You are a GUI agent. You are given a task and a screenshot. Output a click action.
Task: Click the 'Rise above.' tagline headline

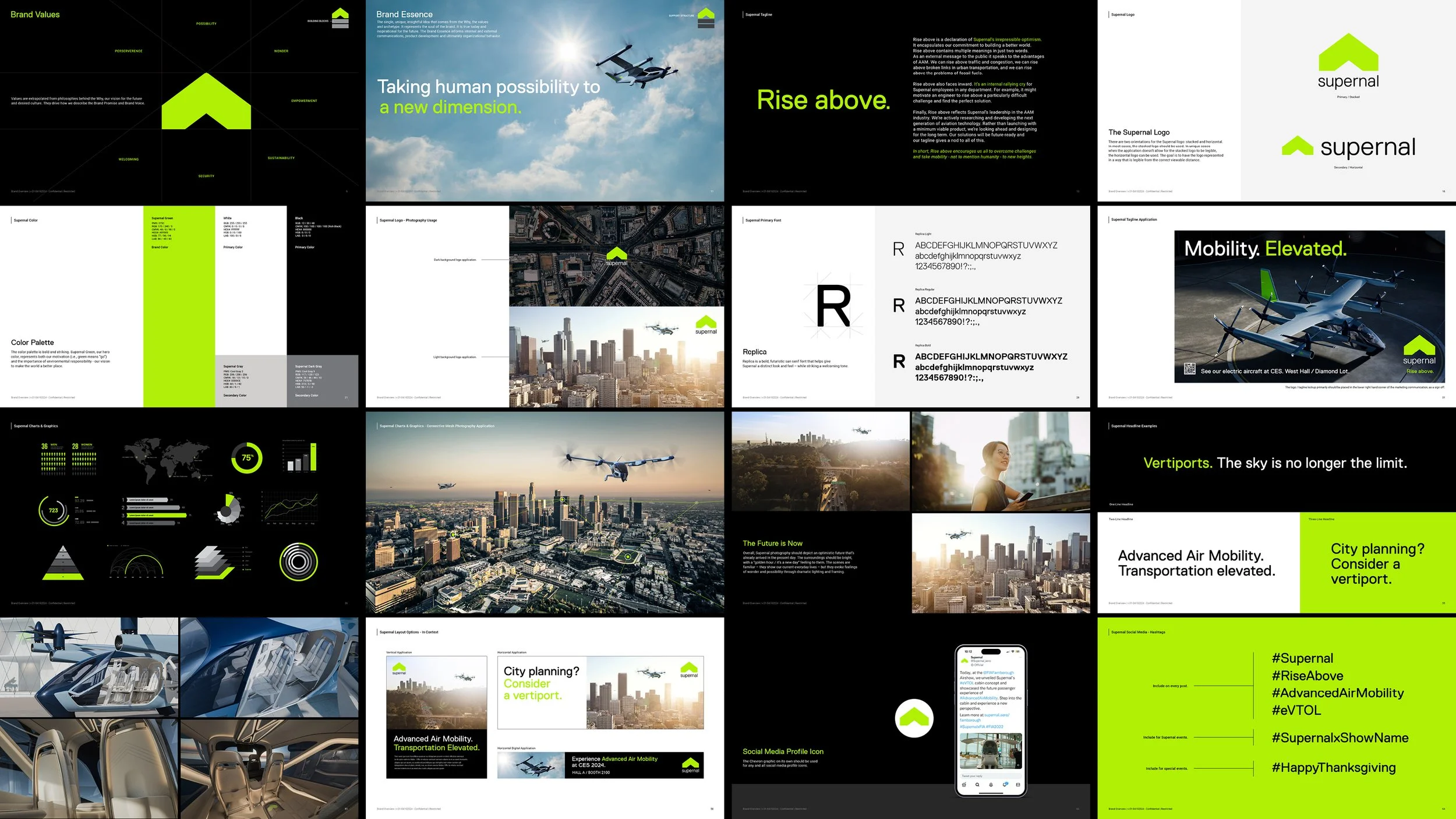coord(824,100)
